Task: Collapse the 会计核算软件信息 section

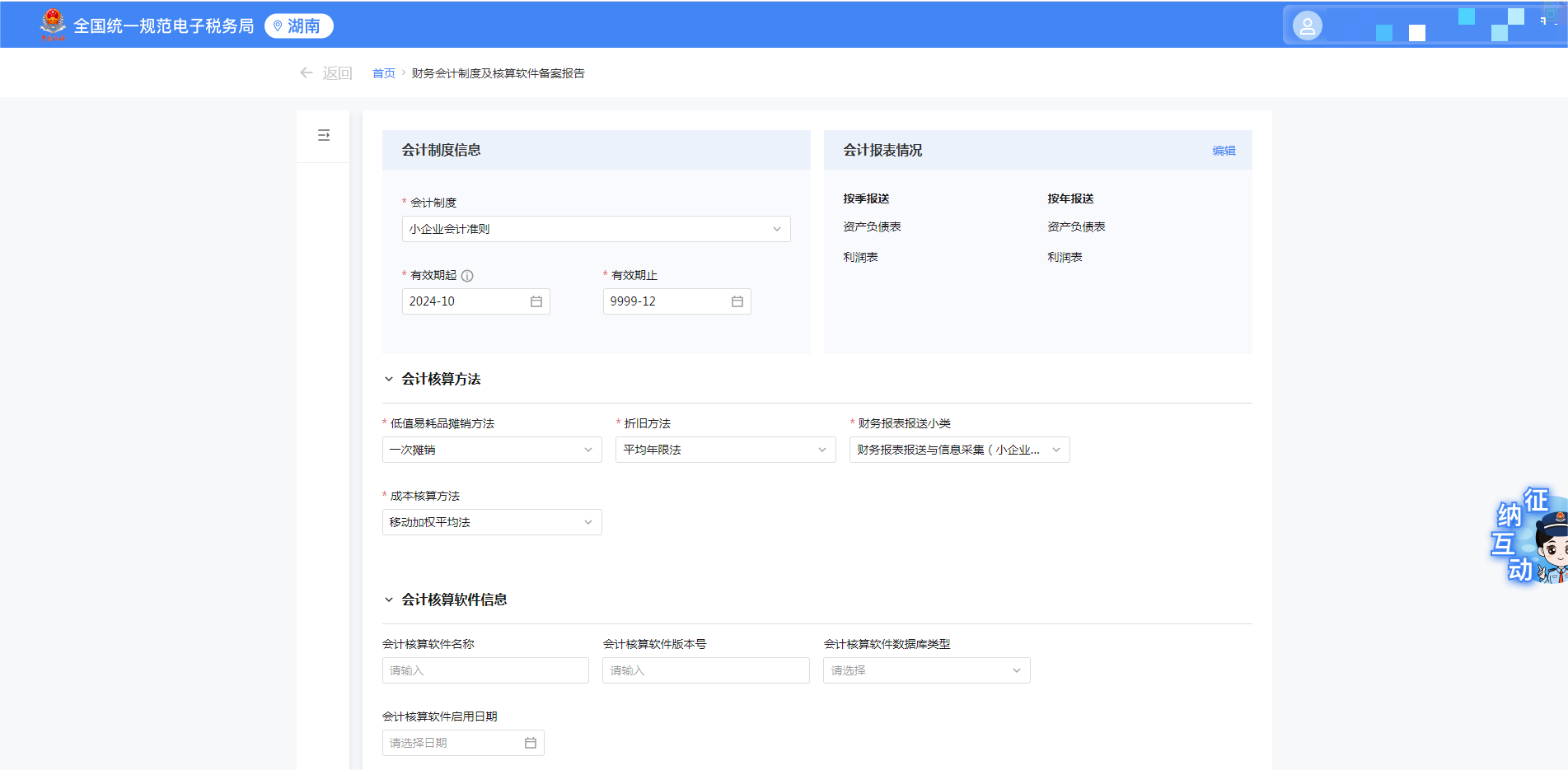Action: click(389, 600)
